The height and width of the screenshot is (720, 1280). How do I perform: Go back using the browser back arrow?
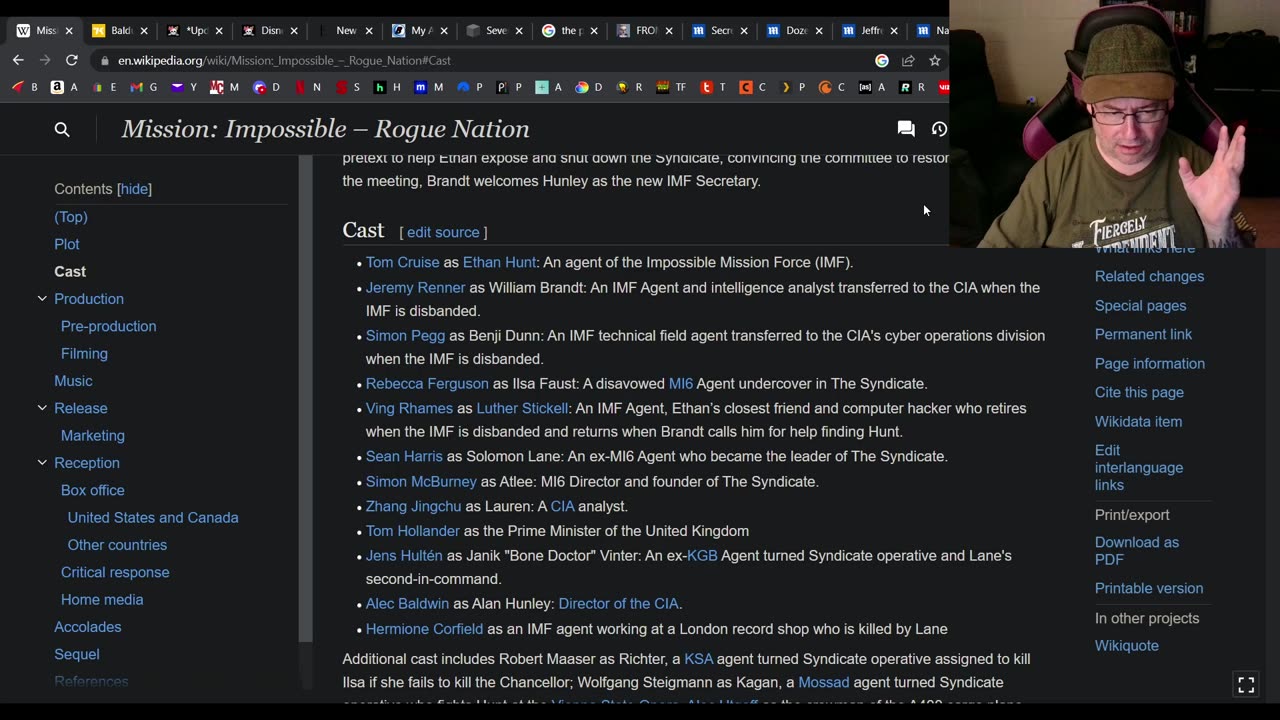18,60
